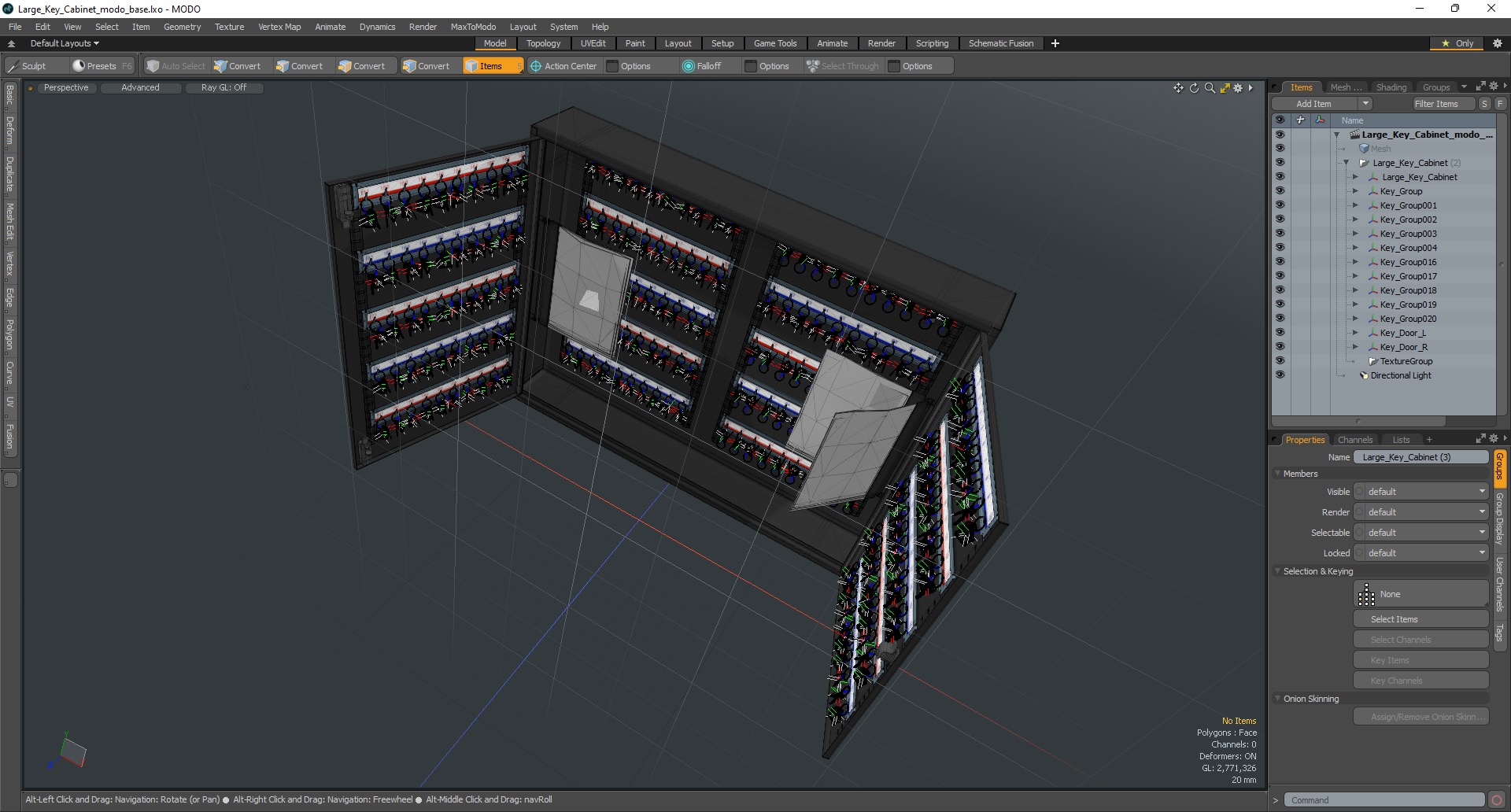The width and height of the screenshot is (1511, 812).
Task: Toggle visibility of Key_Group004
Action: tap(1280, 248)
